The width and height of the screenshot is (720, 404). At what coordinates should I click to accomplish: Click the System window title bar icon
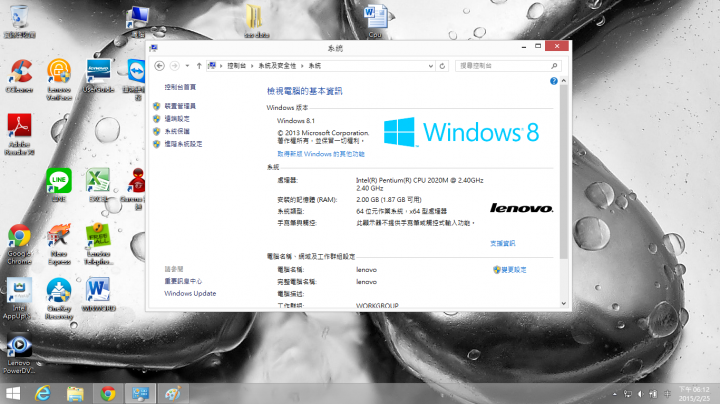pyautogui.click(x=154, y=48)
